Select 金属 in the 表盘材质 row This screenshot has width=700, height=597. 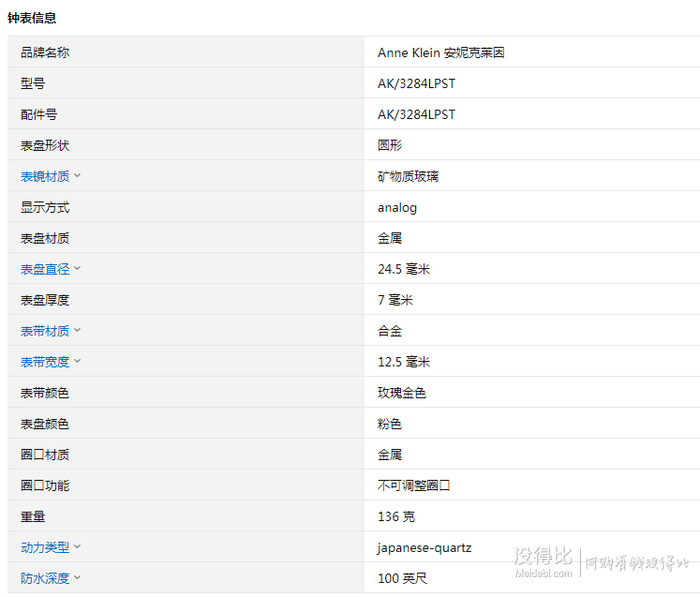point(390,238)
